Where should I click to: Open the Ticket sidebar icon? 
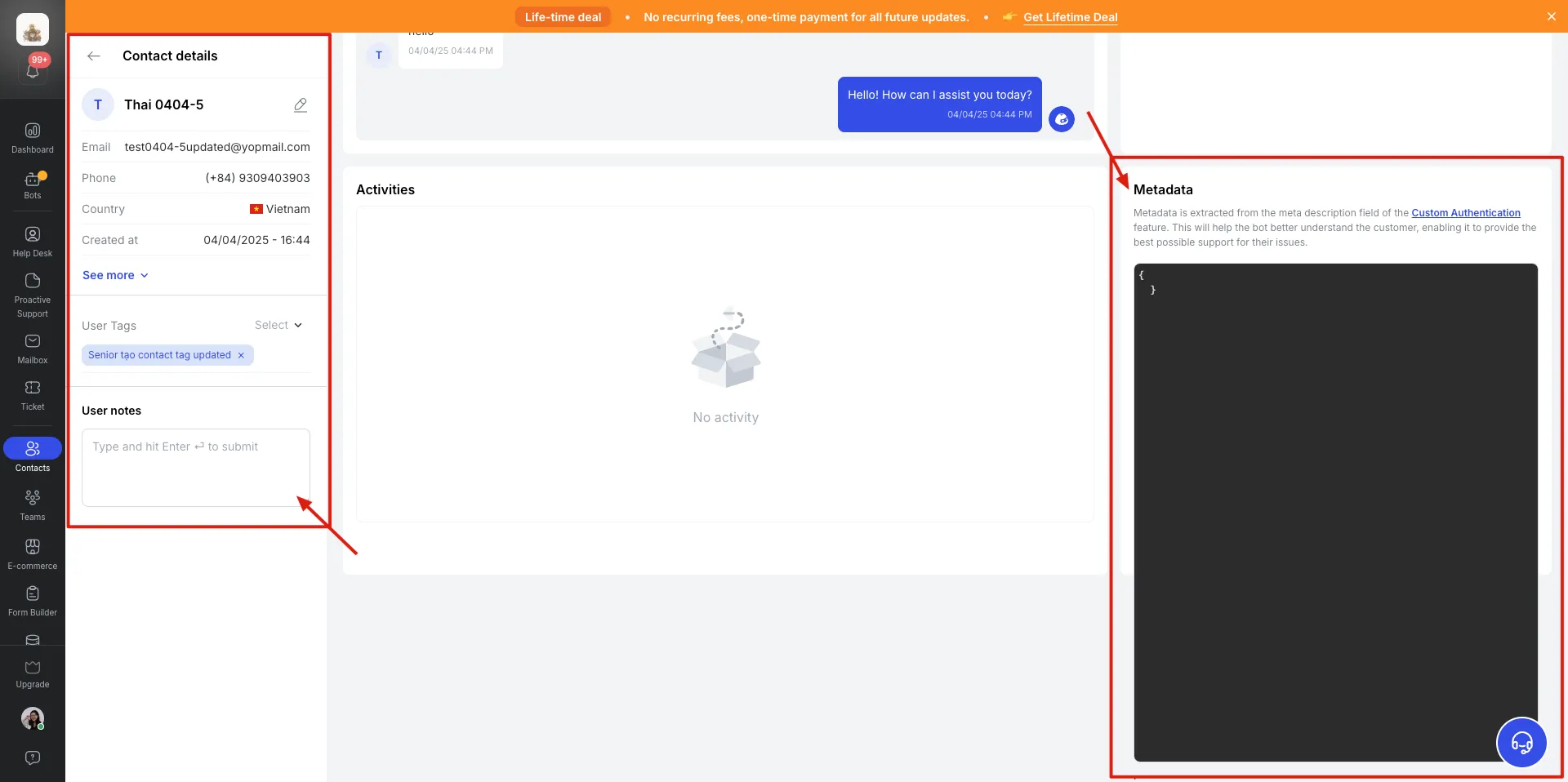pyautogui.click(x=33, y=394)
